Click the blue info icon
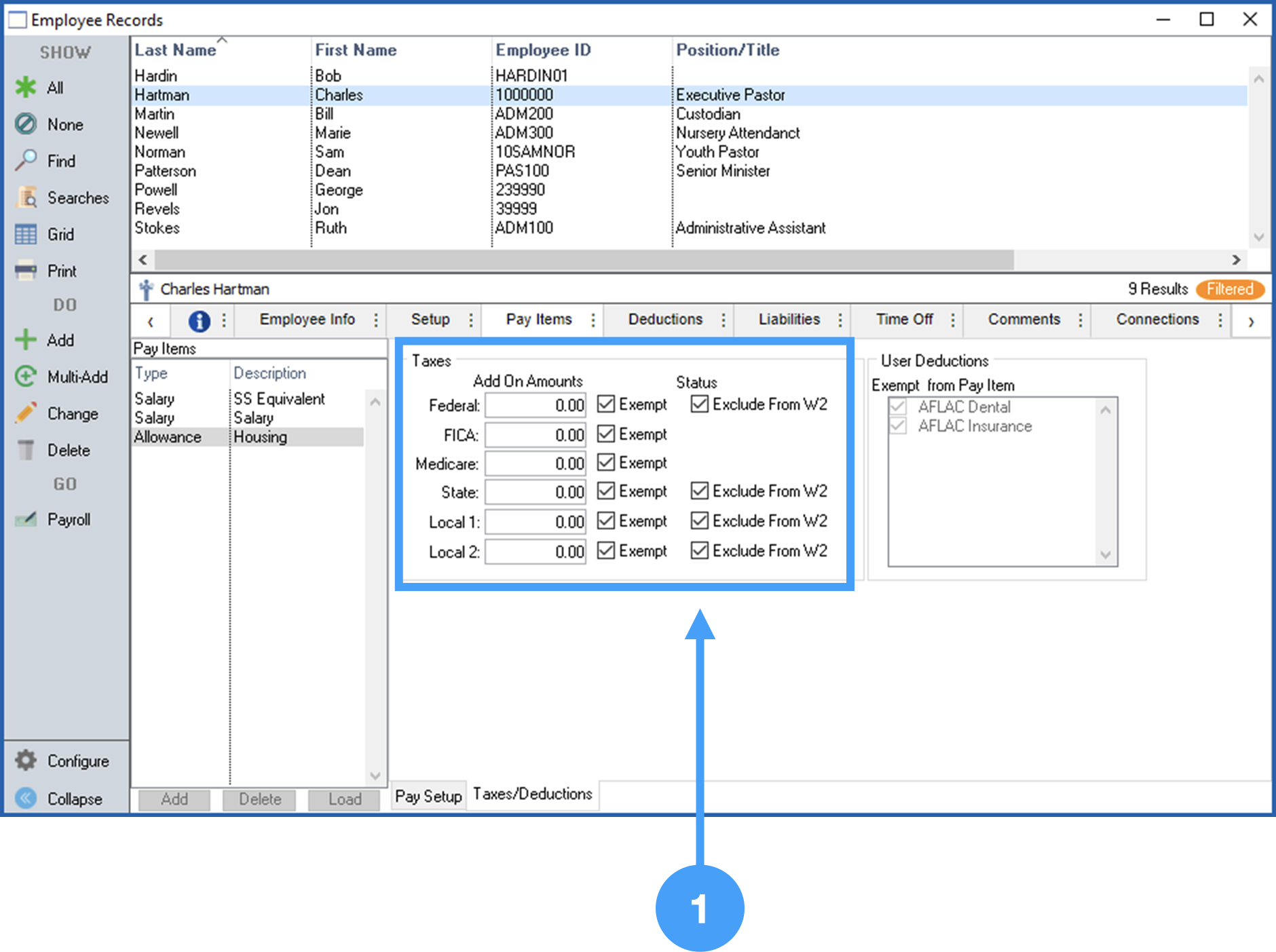This screenshot has width=1276, height=952. [x=199, y=320]
